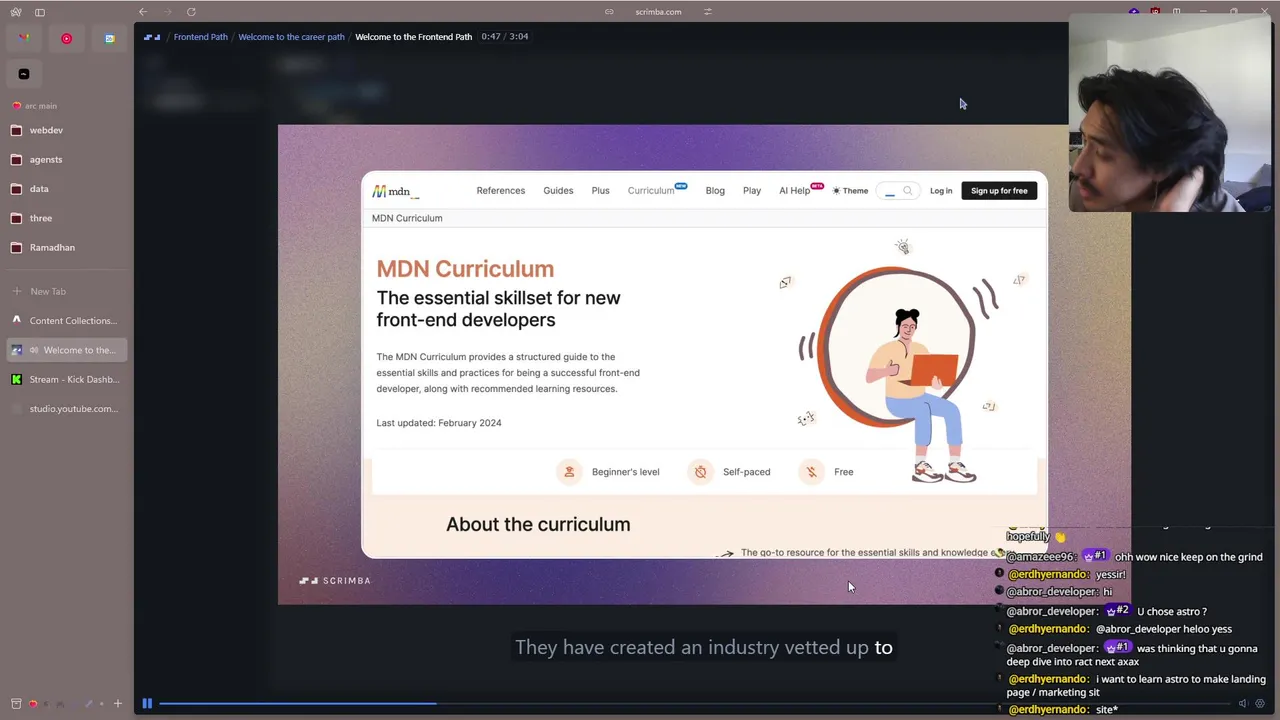Toggle the Arc sidebar panel
1280x720 pixels.
coord(40,12)
